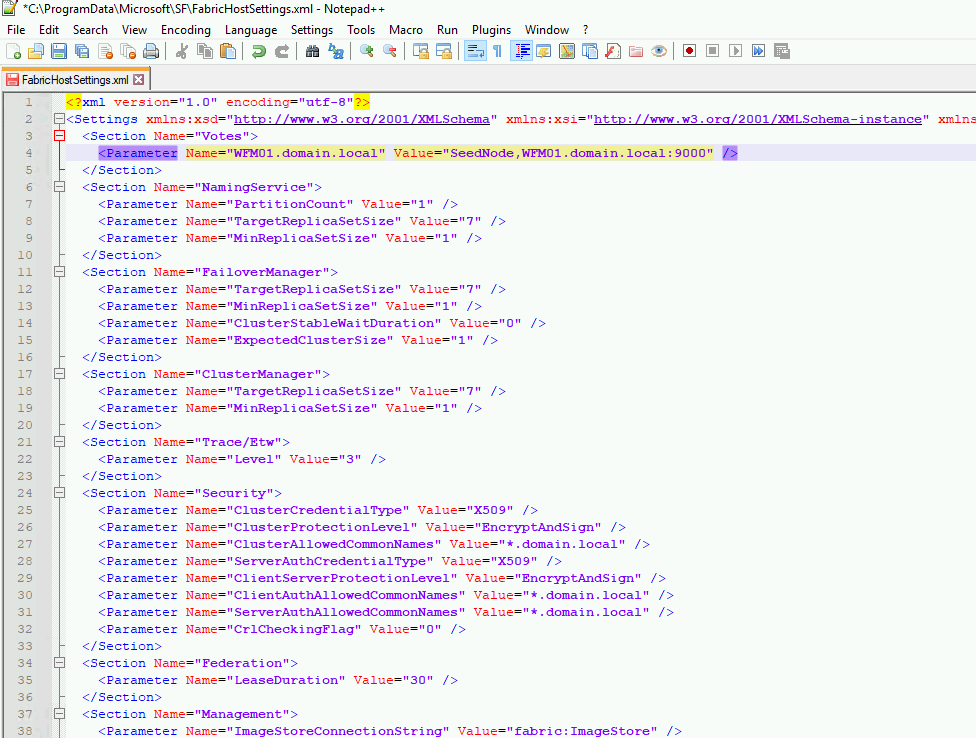This screenshot has width=976, height=738.
Task: Open the Function List icon
Action: point(613,51)
